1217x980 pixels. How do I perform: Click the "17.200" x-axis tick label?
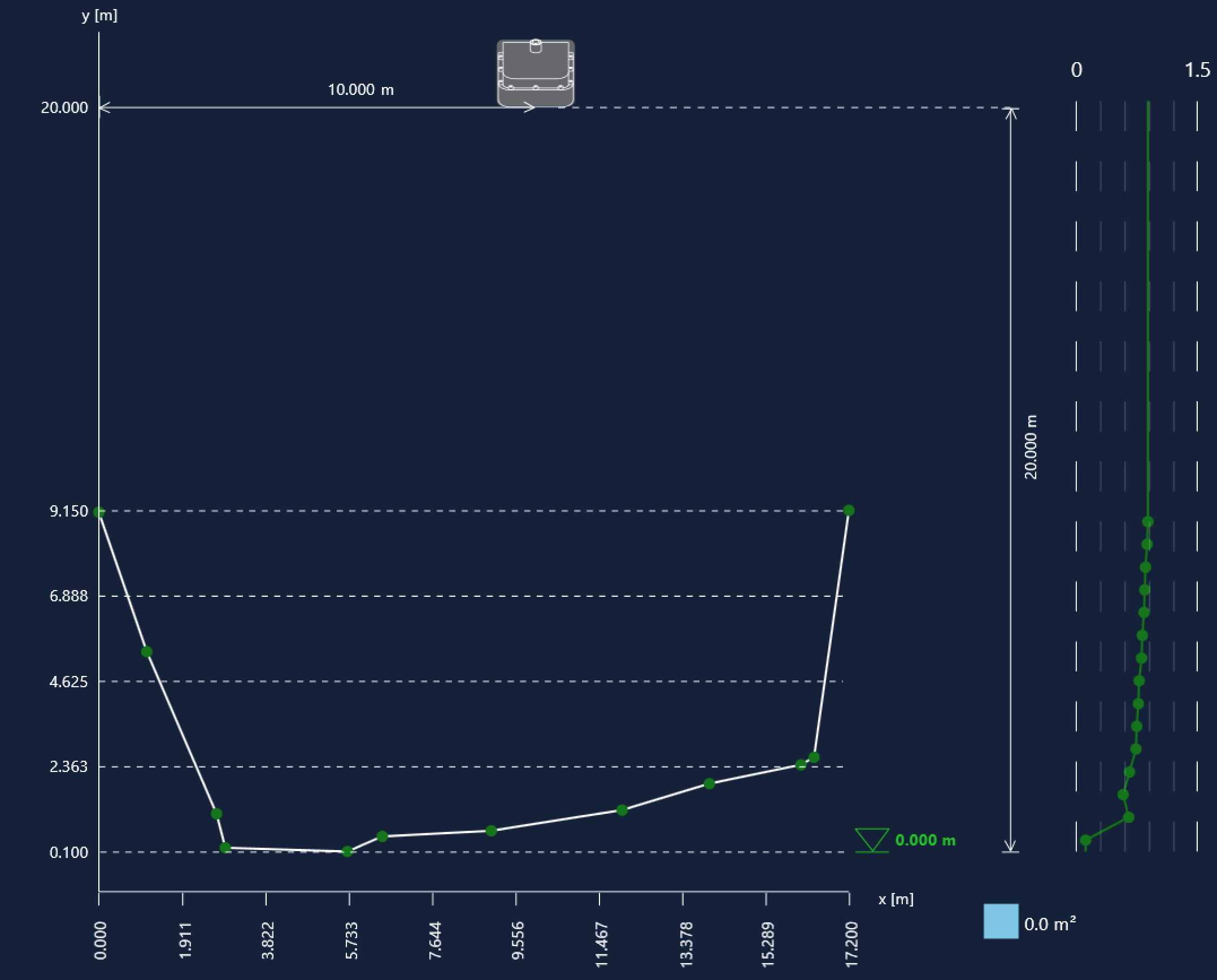click(851, 944)
